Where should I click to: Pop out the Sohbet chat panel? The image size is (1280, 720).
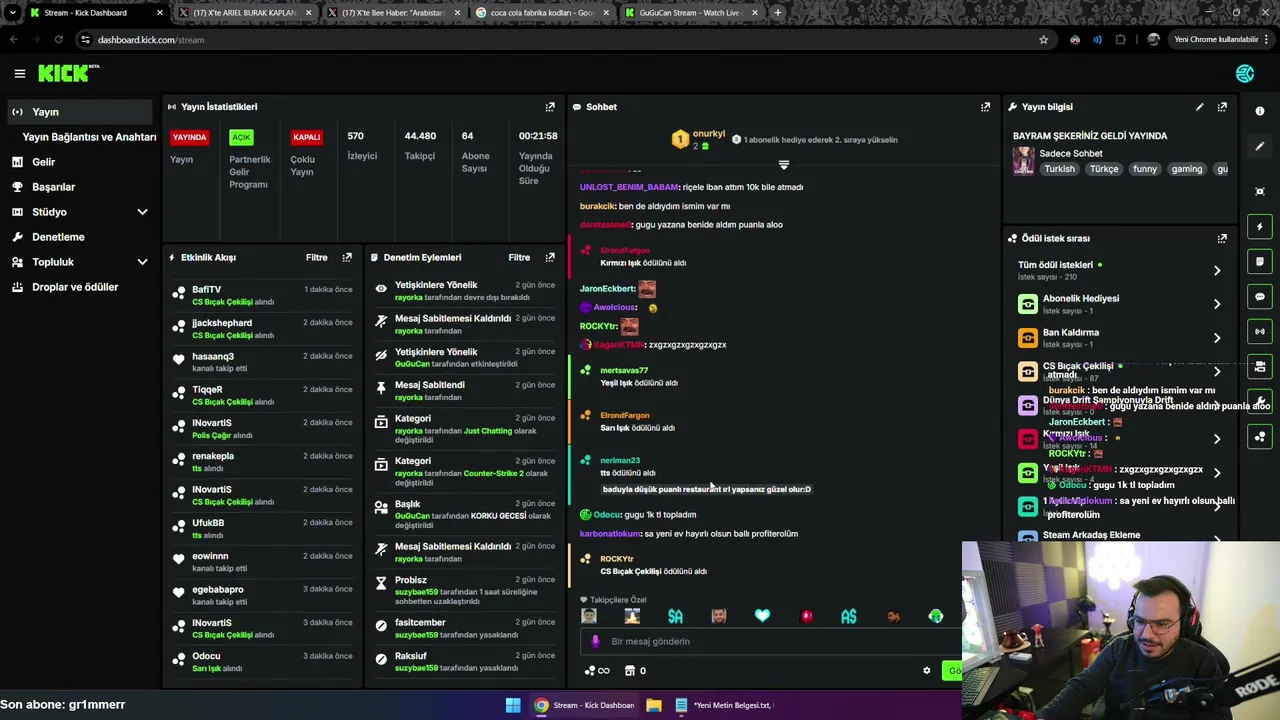tap(985, 107)
